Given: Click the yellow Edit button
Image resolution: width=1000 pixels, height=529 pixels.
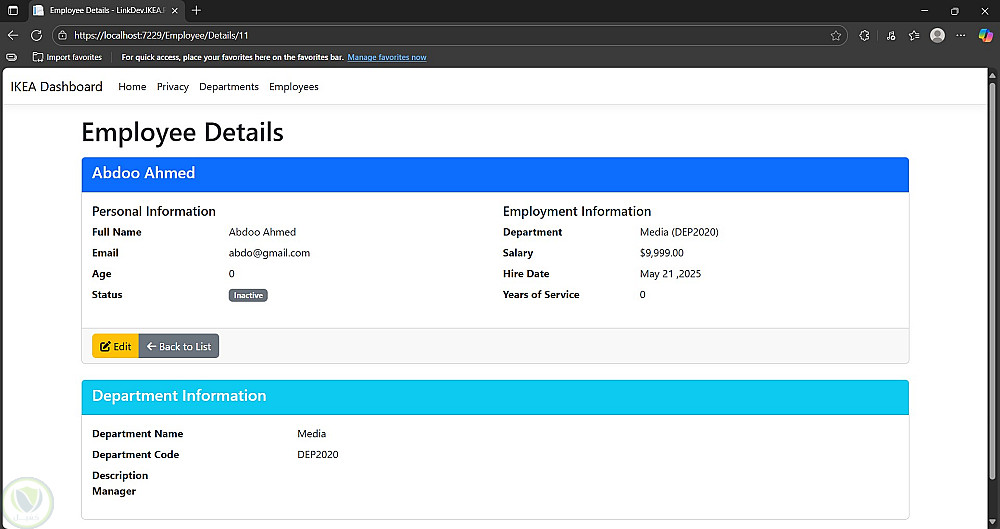Looking at the screenshot, I should tap(115, 346).
